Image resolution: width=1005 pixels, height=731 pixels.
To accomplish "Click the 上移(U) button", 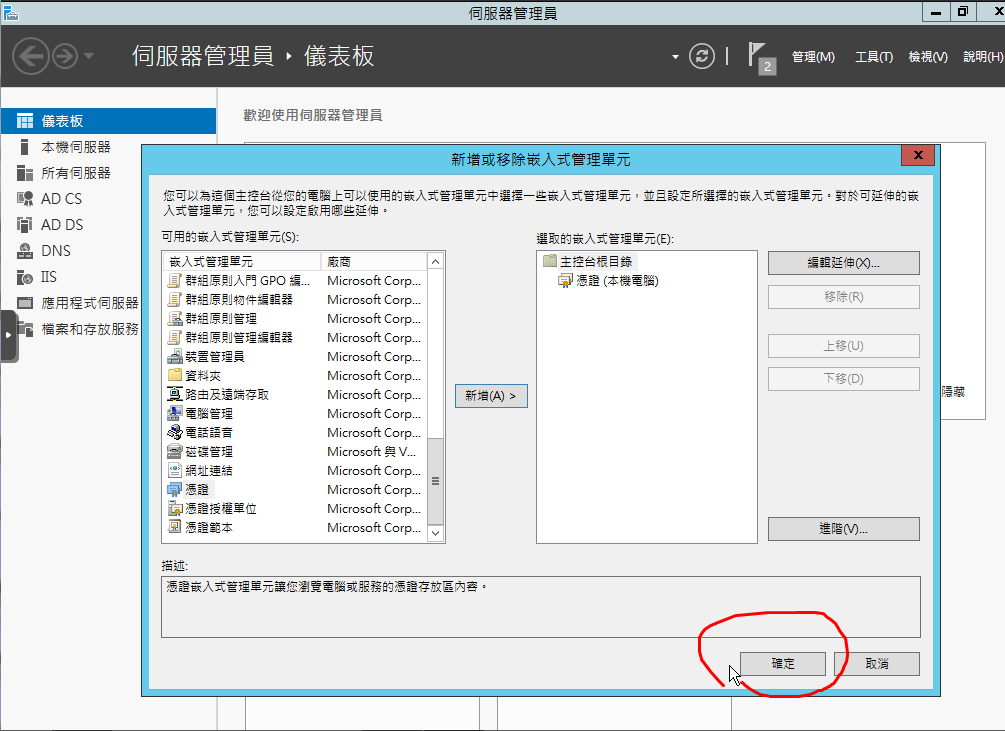I will [x=843, y=346].
